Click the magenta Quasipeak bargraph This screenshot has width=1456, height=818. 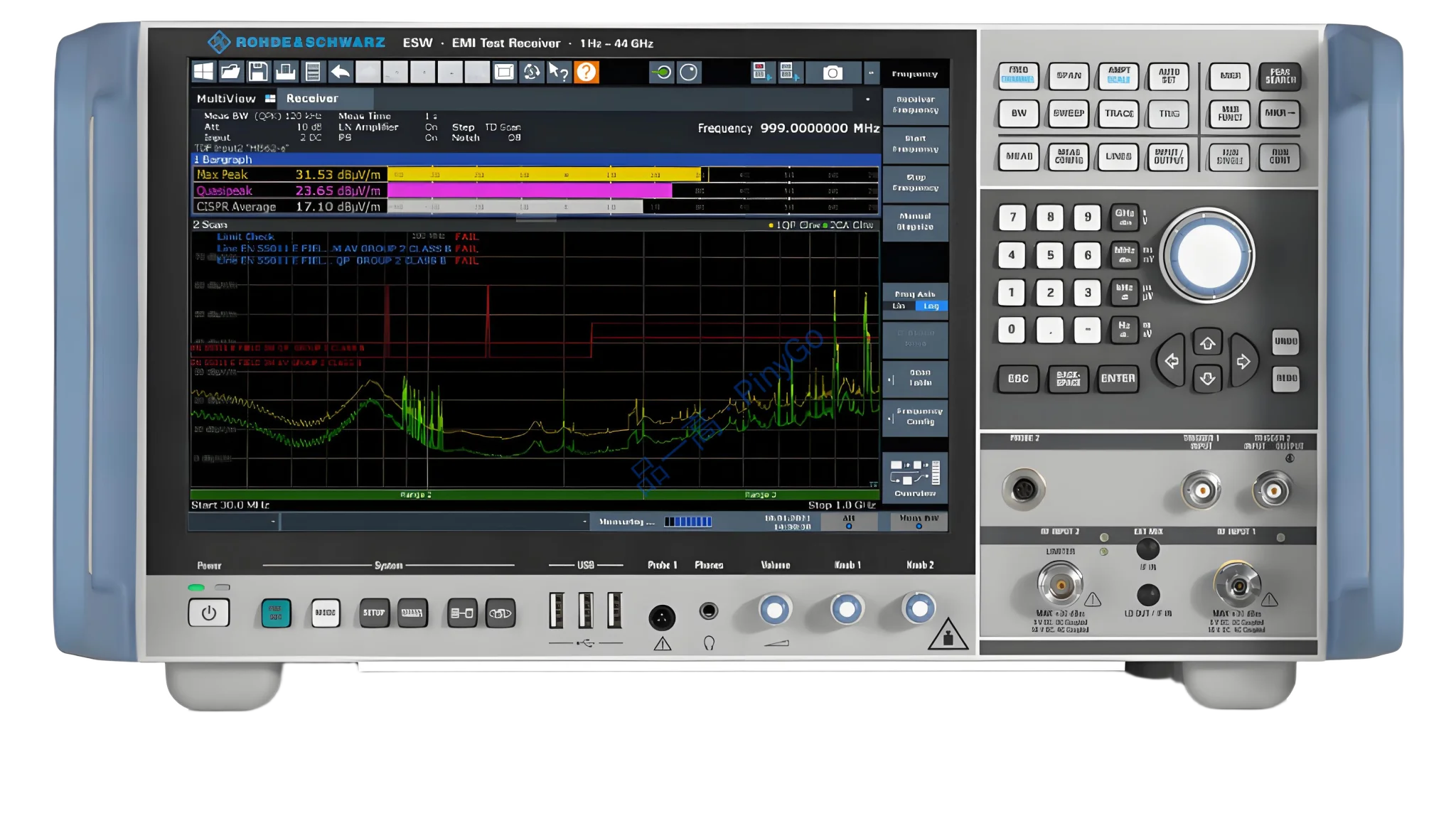pos(530,190)
